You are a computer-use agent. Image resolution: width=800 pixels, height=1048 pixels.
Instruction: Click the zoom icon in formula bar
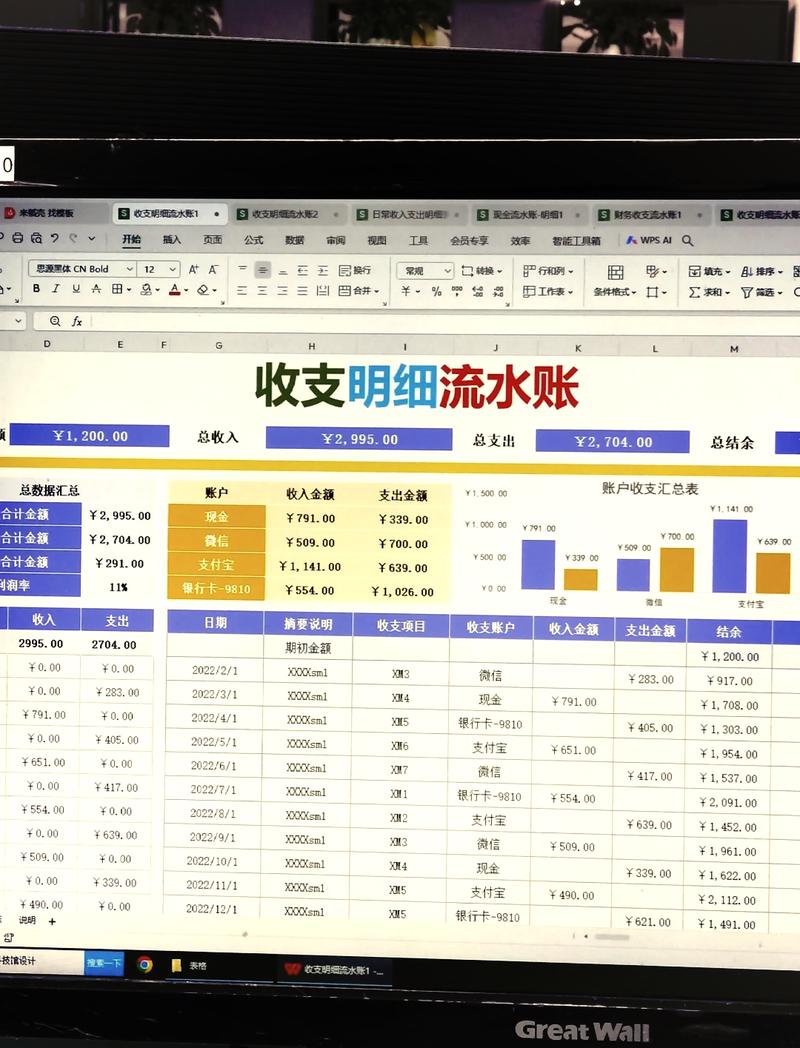coord(55,321)
